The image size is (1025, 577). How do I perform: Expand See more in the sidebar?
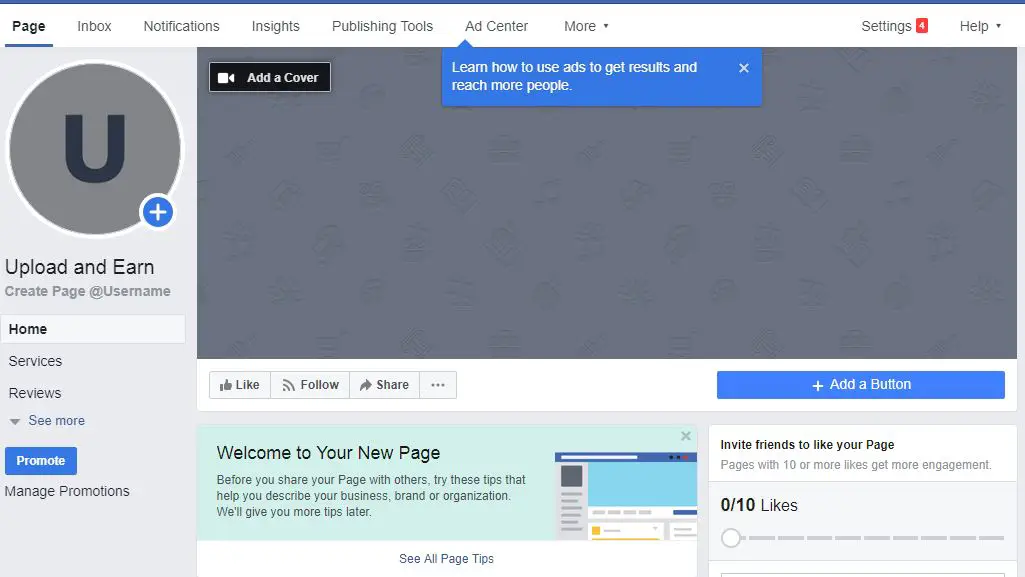click(x=48, y=421)
